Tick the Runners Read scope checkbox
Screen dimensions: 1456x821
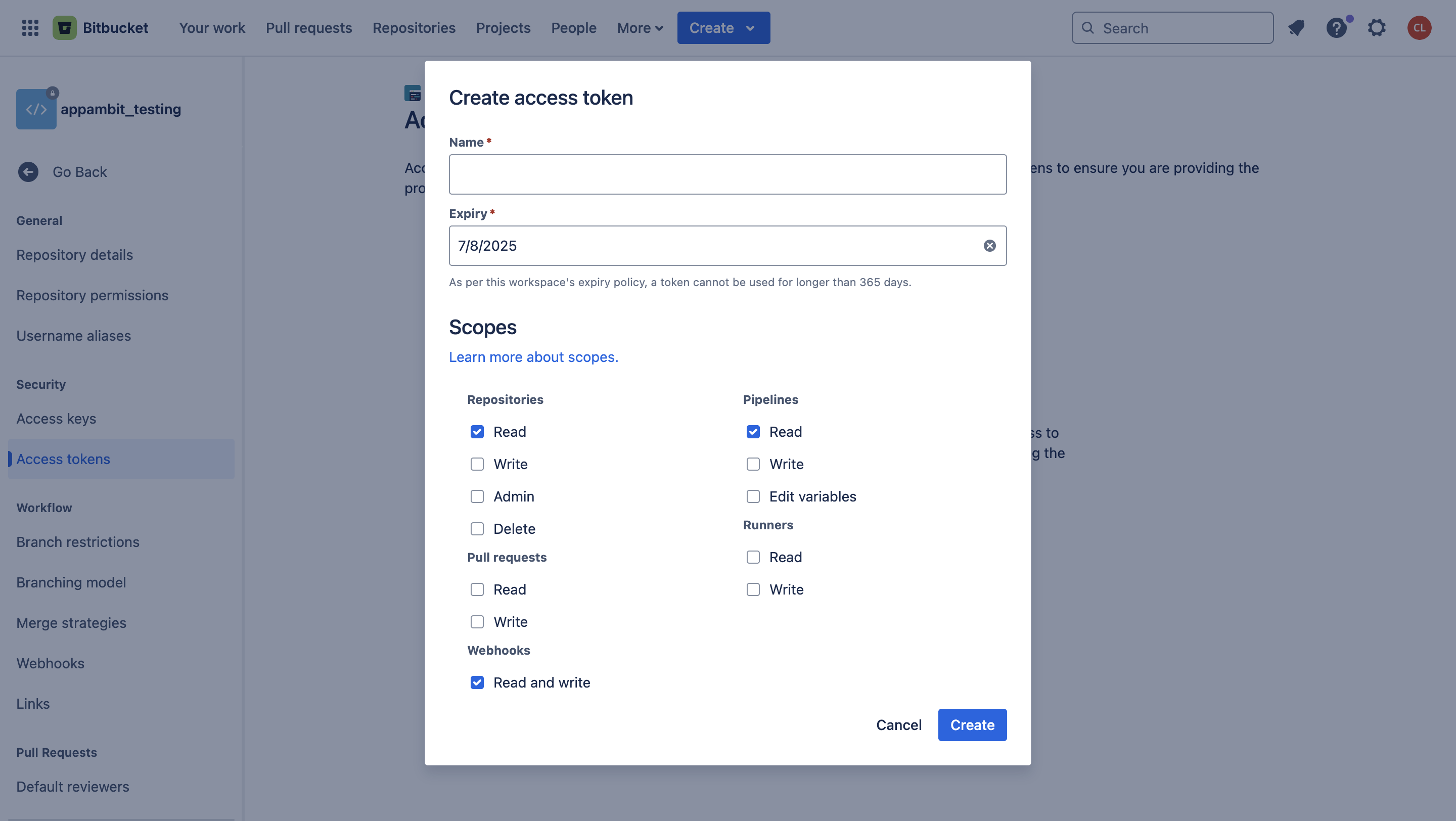(x=753, y=557)
